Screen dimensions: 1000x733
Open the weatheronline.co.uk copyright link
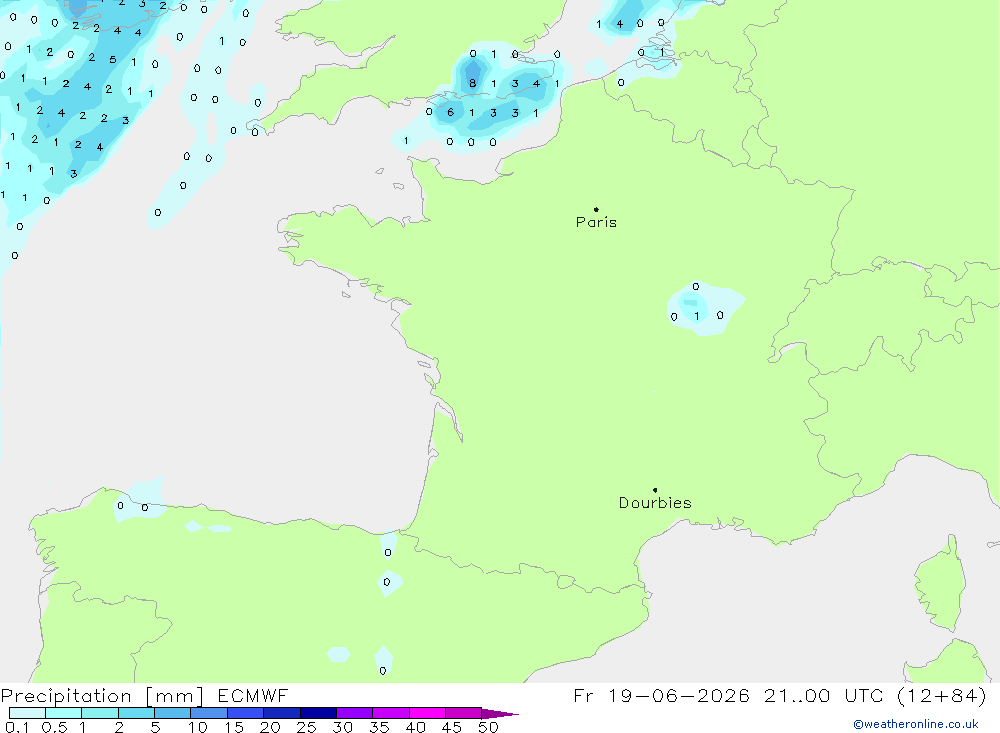point(916,724)
